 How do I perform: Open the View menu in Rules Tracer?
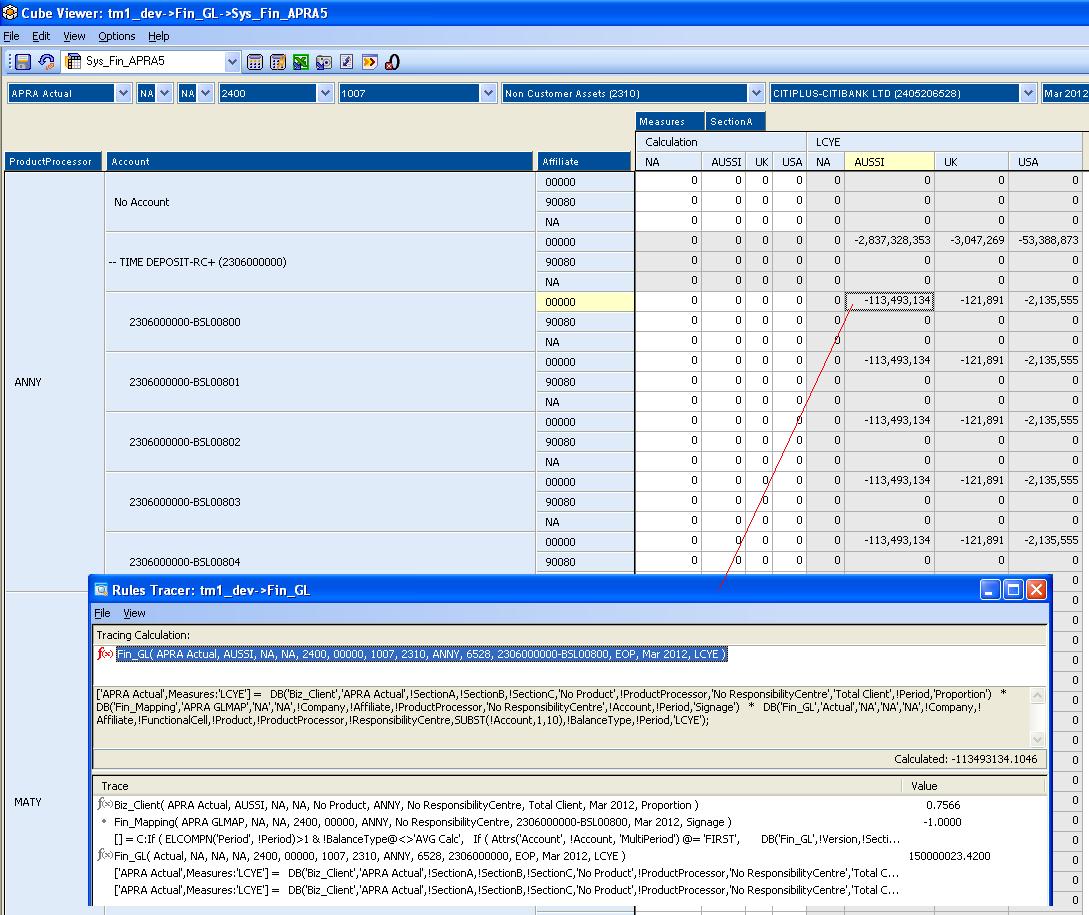[x=134, y=613]
